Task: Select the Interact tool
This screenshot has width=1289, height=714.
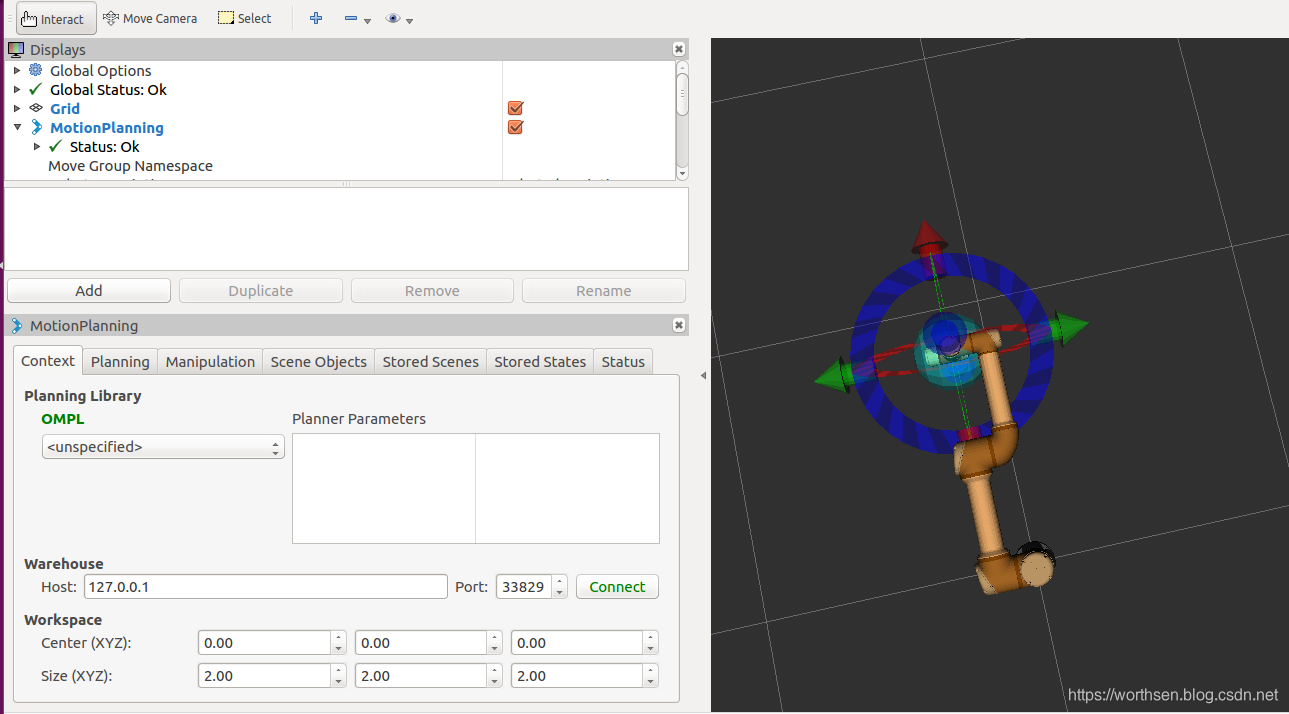Action: (x=56, y=18)
